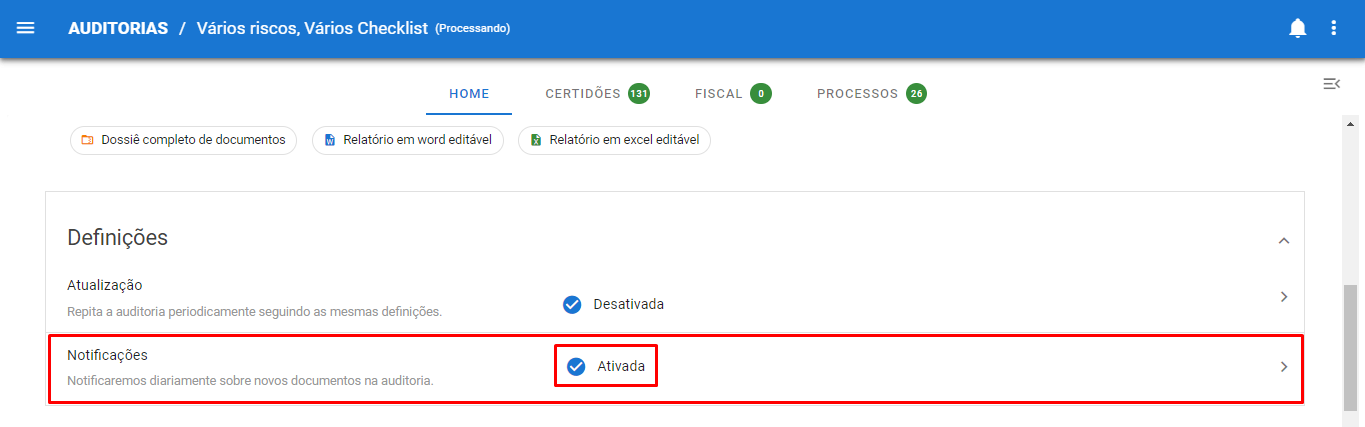Click the 26 badge beside Processos
Screen dimensions: 1365x427
coord(916,94)
